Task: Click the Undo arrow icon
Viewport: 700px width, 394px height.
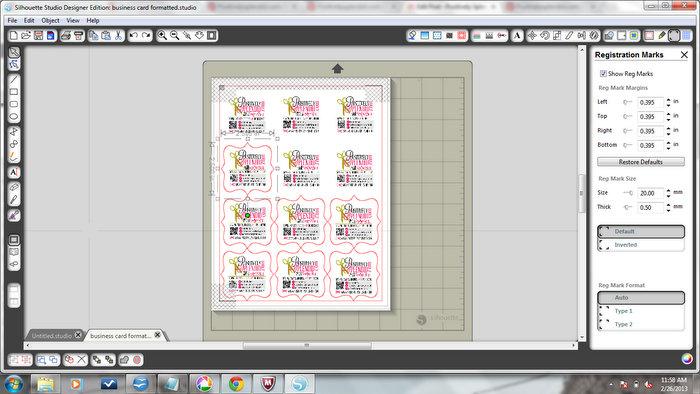Action: pyautogui.click(x=133, y=35)
